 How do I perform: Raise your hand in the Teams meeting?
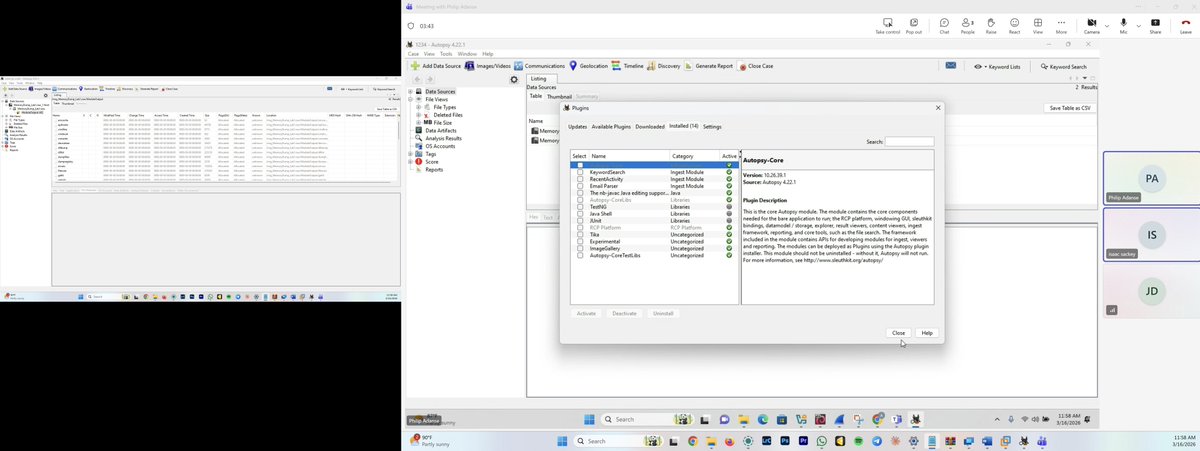[x=991, y=25]
